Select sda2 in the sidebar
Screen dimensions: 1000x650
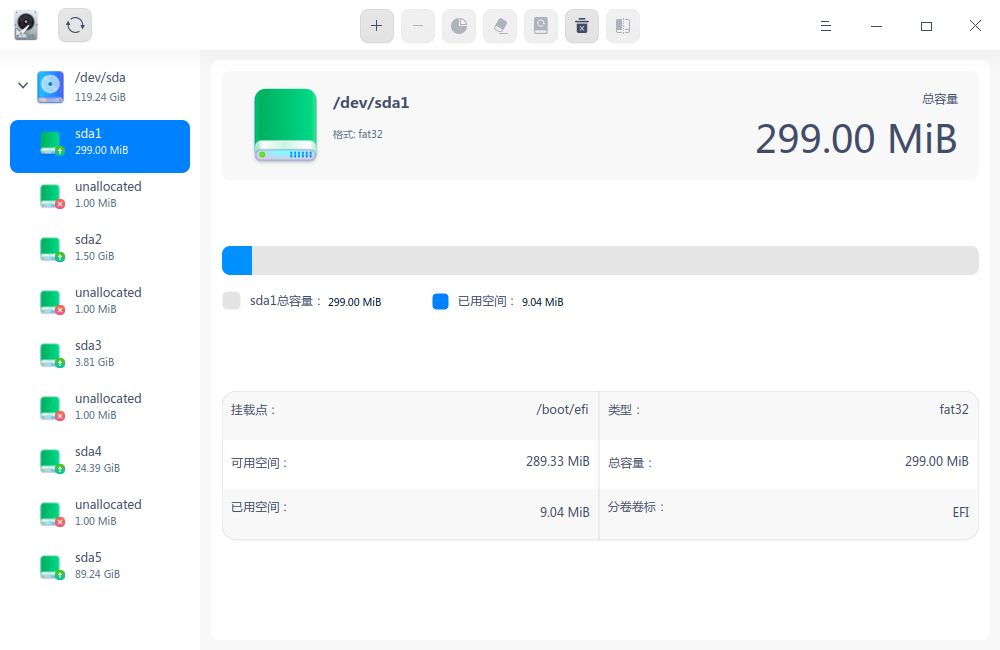[x=100, y=247]
